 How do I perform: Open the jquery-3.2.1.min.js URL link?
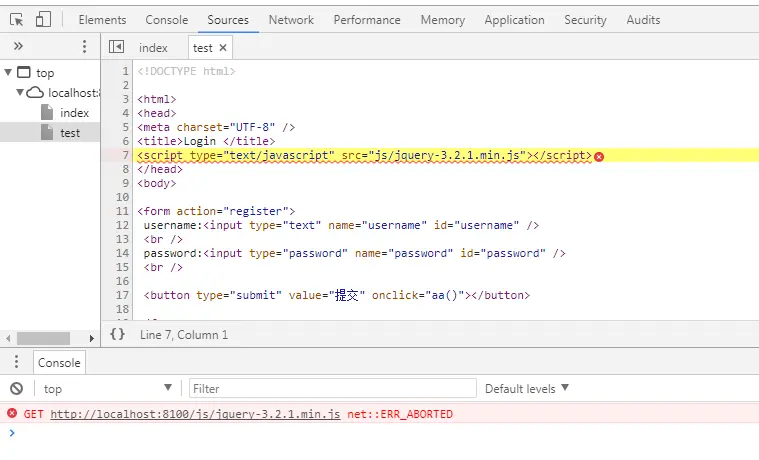[x=195, y=414]
